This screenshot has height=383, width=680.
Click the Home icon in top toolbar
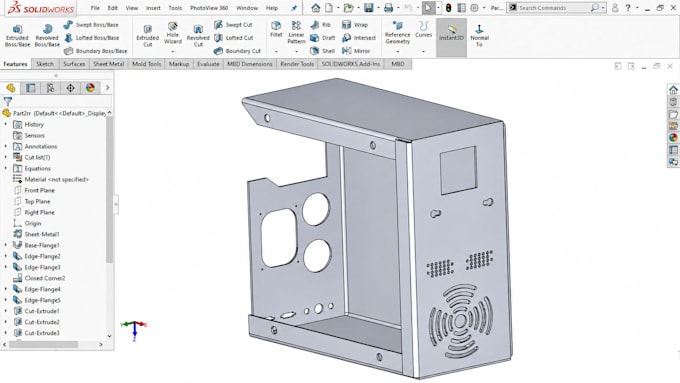coord(316,8)
